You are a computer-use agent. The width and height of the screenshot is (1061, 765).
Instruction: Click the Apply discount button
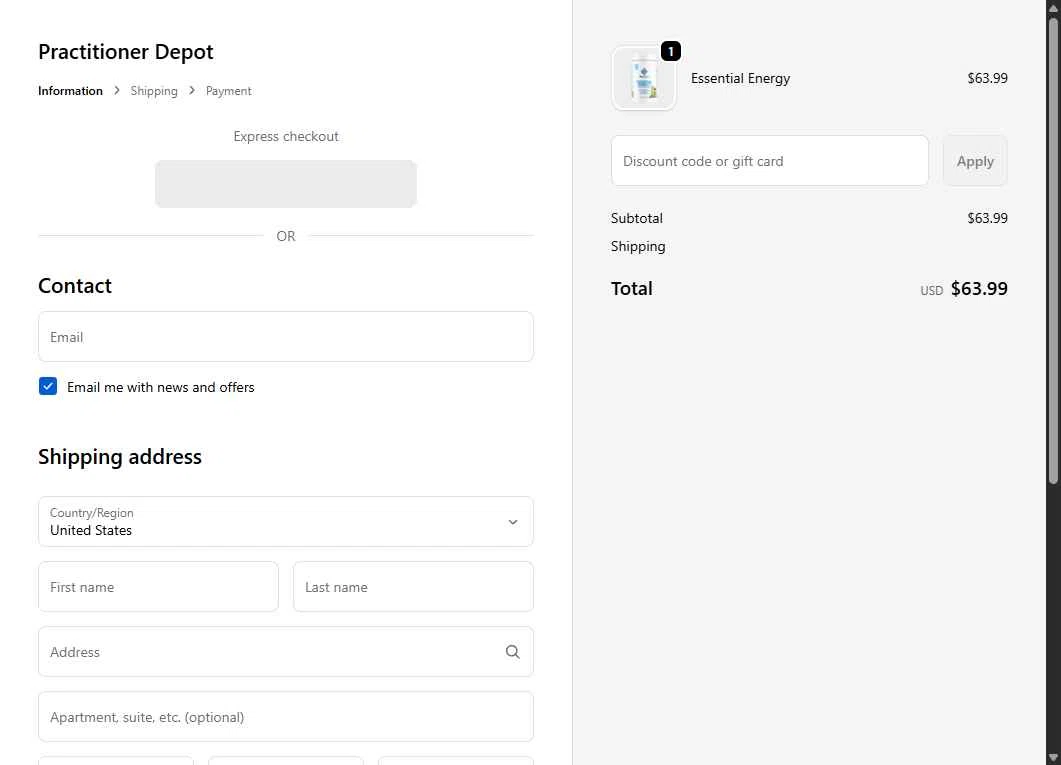click(974, 161)
